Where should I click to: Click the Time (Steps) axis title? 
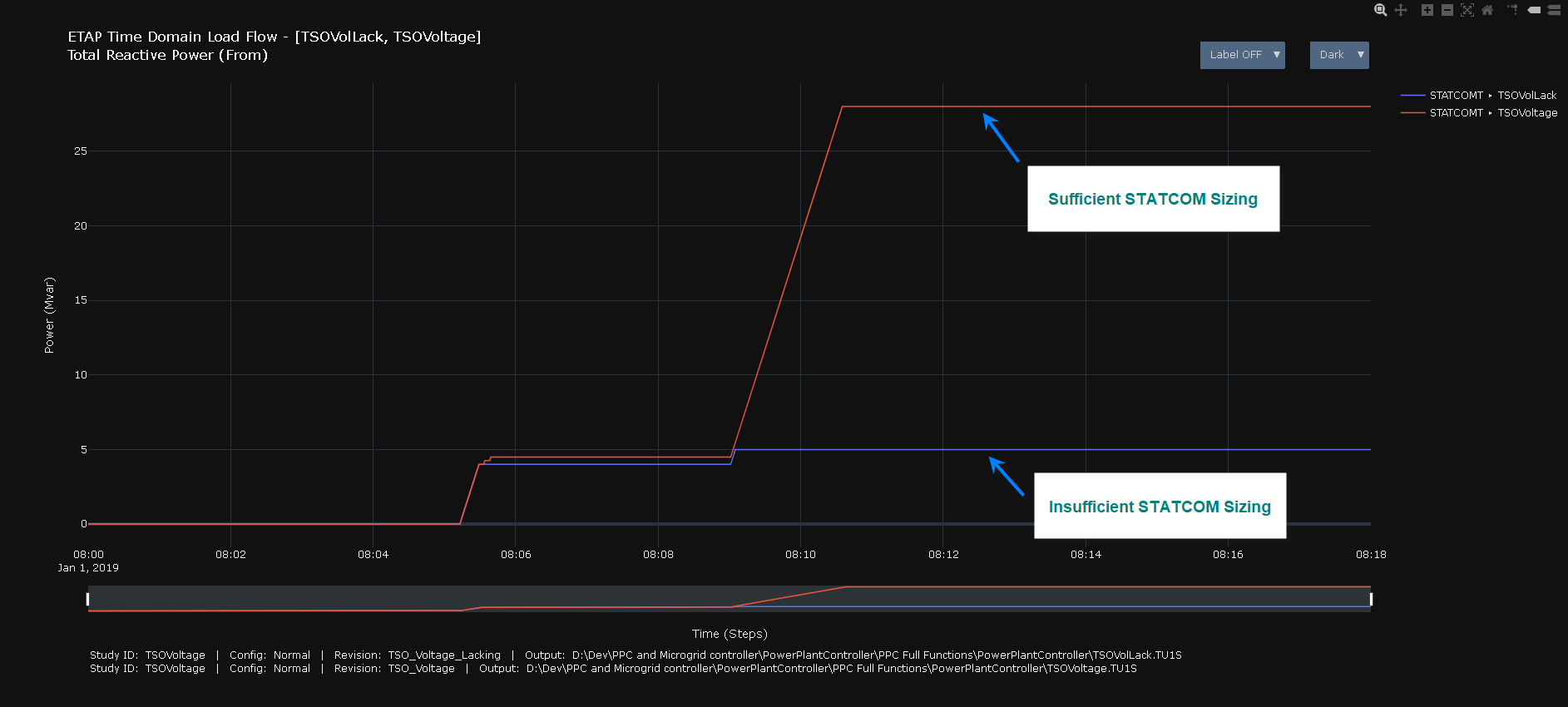pos(730,634)
